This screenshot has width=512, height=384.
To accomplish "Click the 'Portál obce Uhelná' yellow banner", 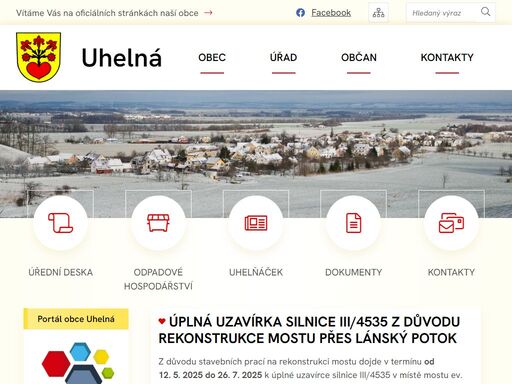I will (76, 319).
